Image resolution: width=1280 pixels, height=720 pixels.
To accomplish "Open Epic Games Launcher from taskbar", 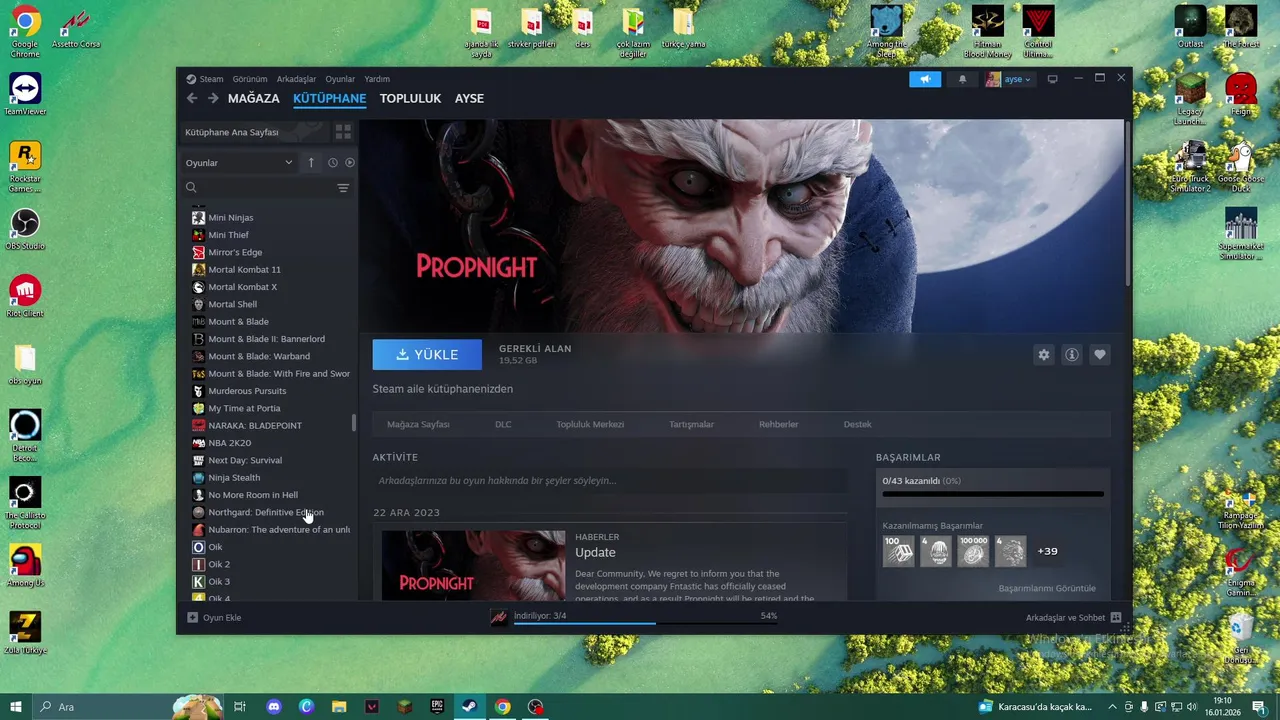I will tap(437, 707).
